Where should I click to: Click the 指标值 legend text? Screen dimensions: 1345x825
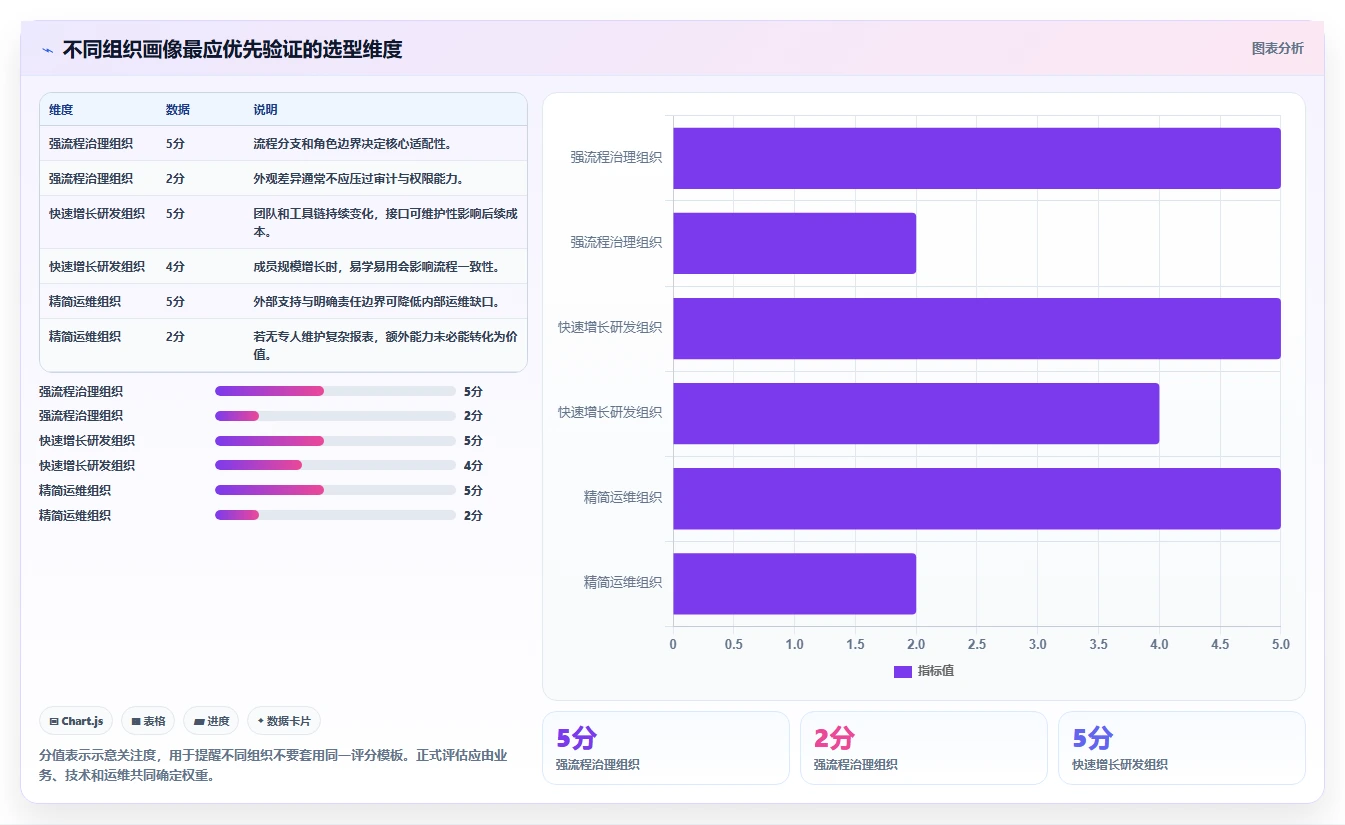[x=936, y=671]
